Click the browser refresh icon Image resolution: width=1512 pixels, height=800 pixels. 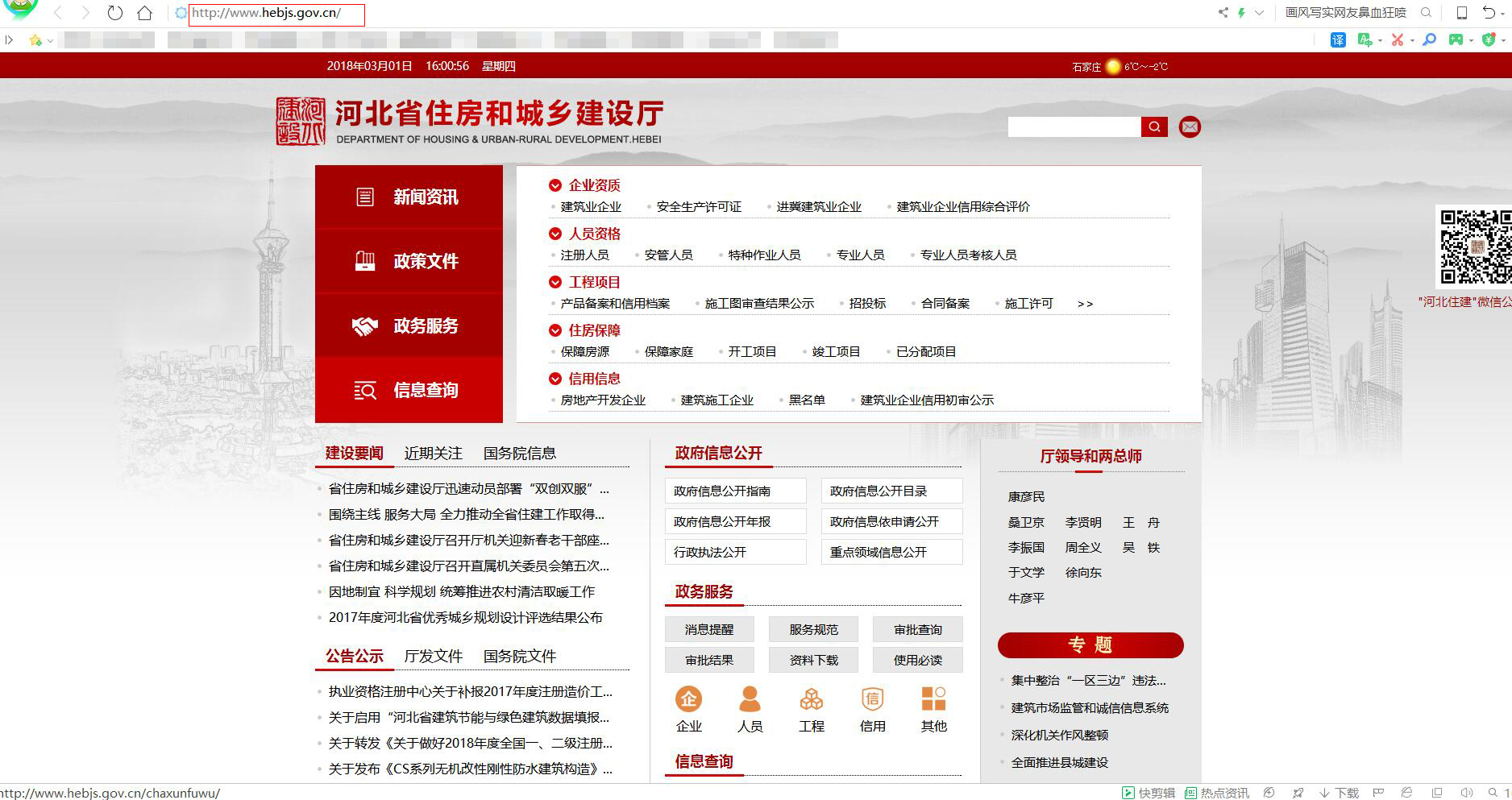(115, 13)
